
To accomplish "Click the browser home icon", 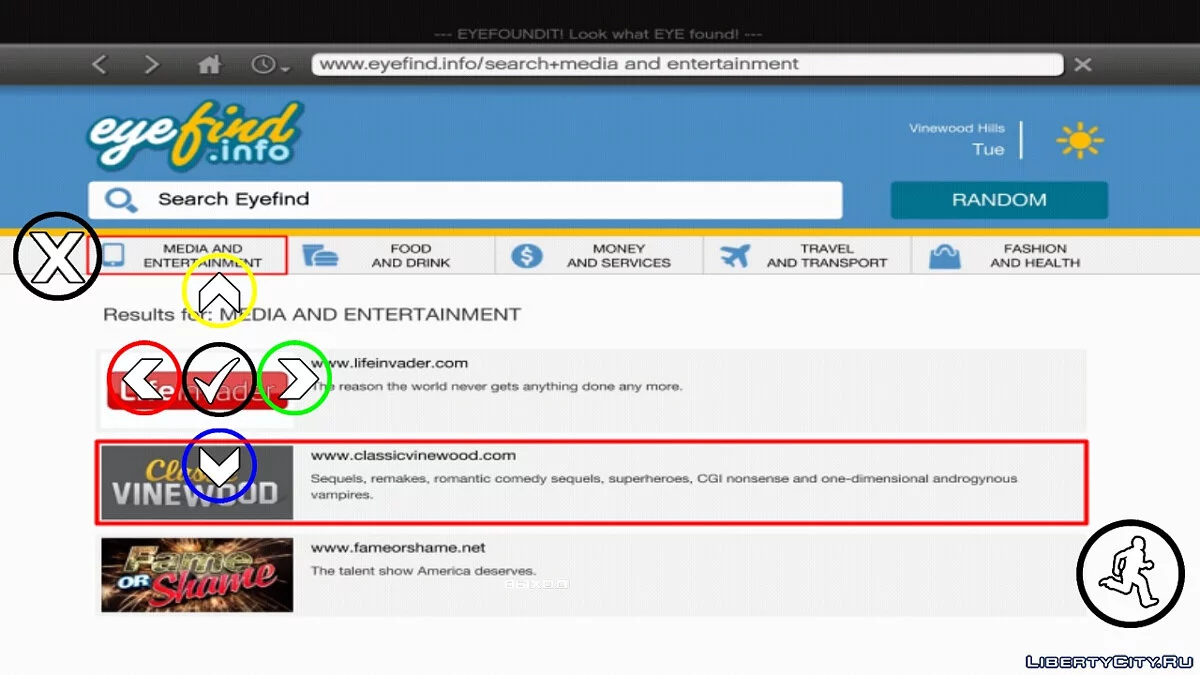I will 209,65.
